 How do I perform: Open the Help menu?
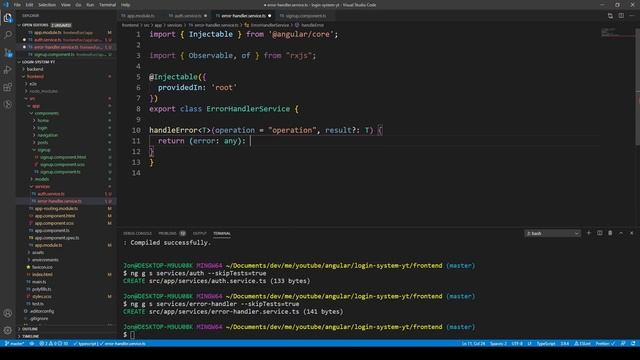pyautogui.click(x=125, y=5)
